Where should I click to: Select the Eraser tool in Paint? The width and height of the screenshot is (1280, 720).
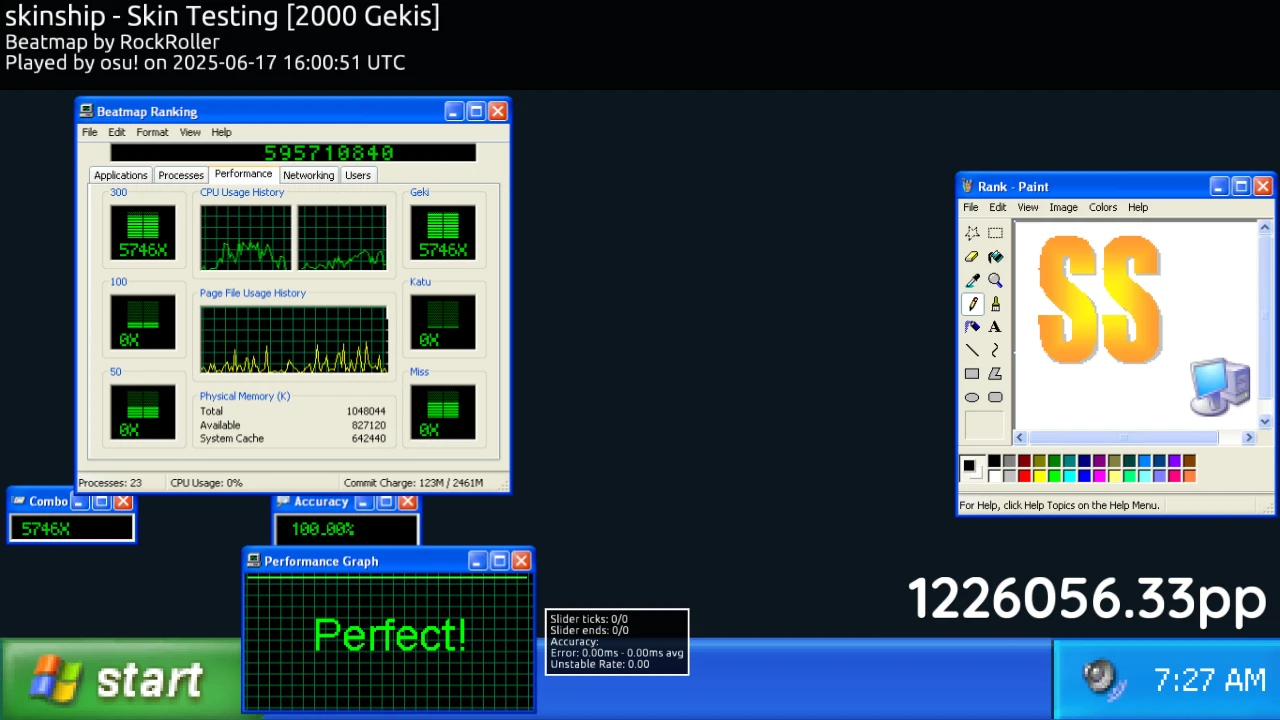pos(972,257)
